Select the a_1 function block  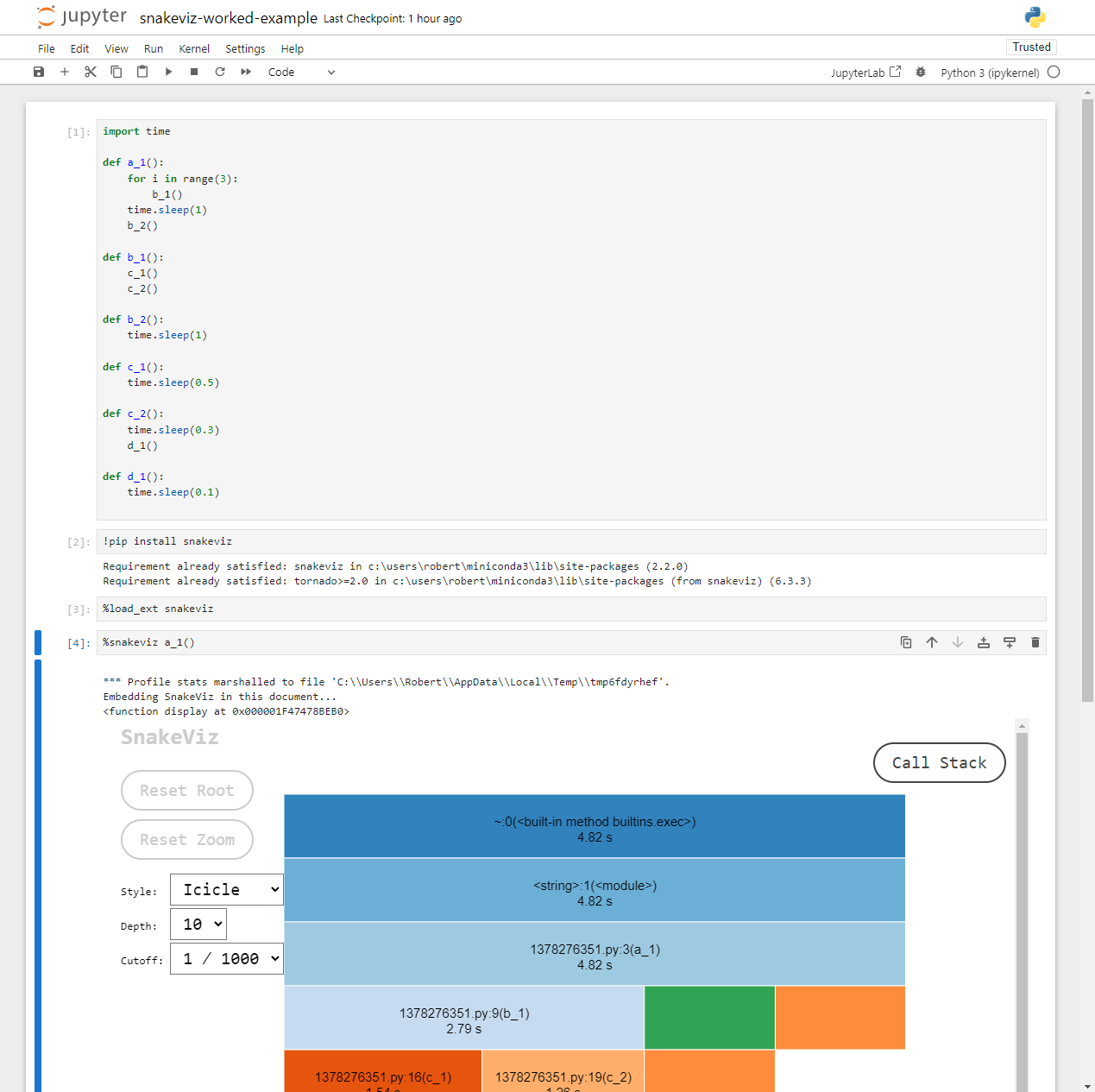click(x=595, y=954)
